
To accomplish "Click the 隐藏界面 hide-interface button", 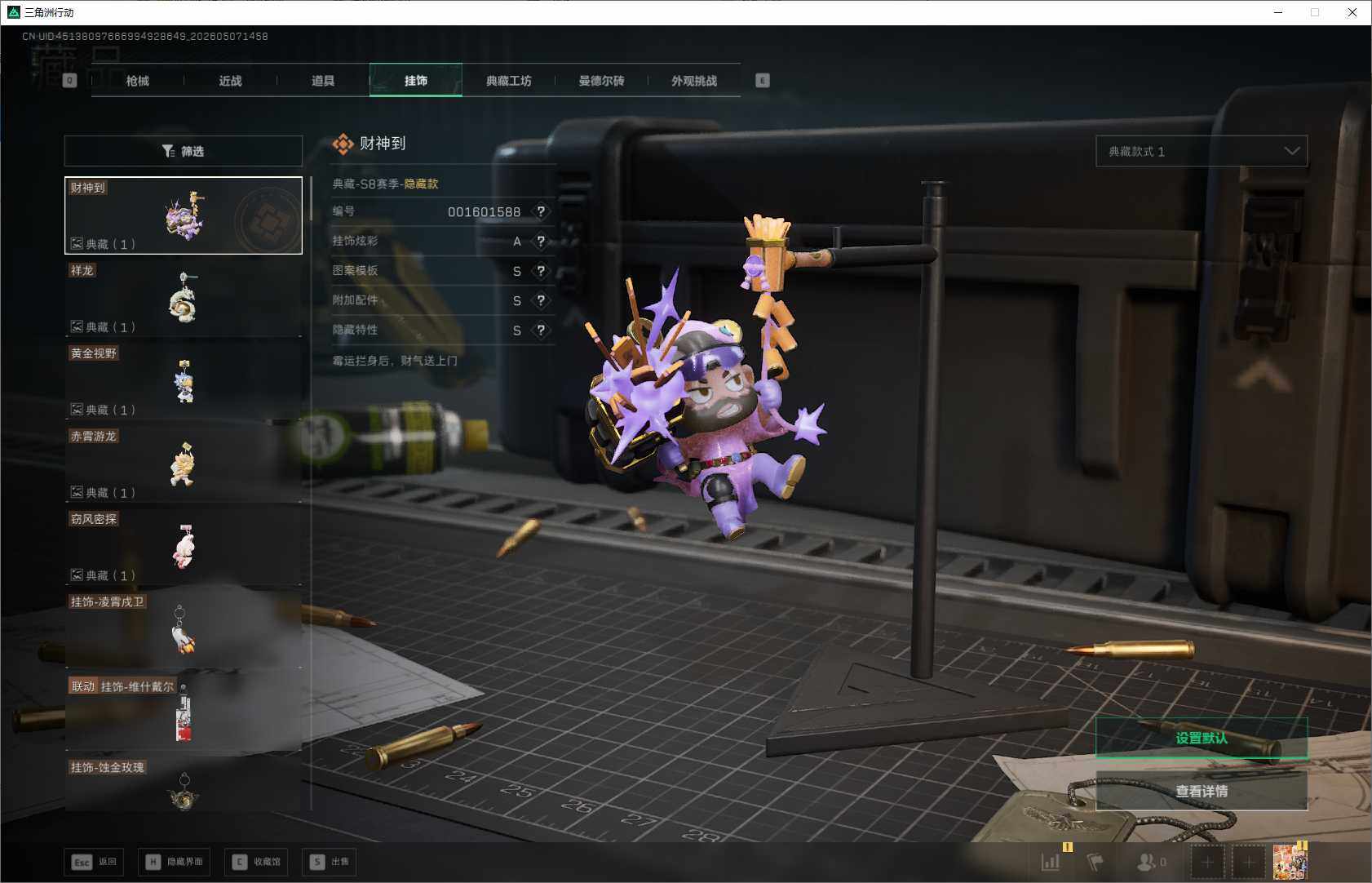I will coord(174,862).
